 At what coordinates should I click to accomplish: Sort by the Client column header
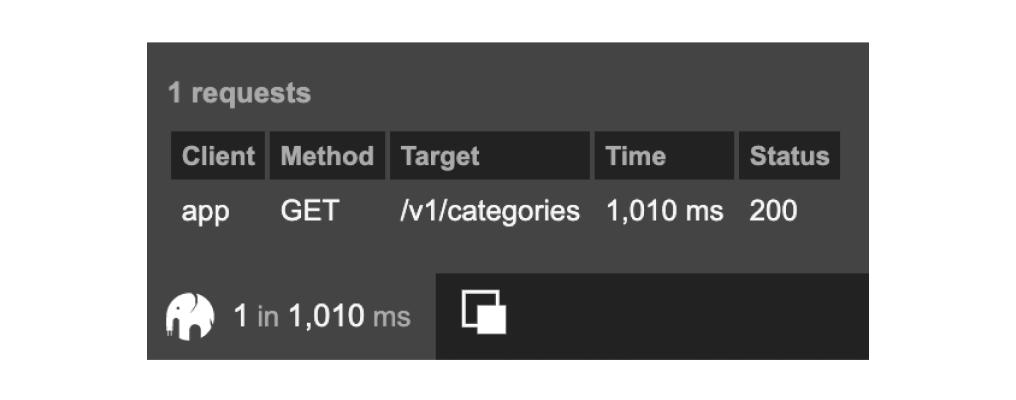218,156
